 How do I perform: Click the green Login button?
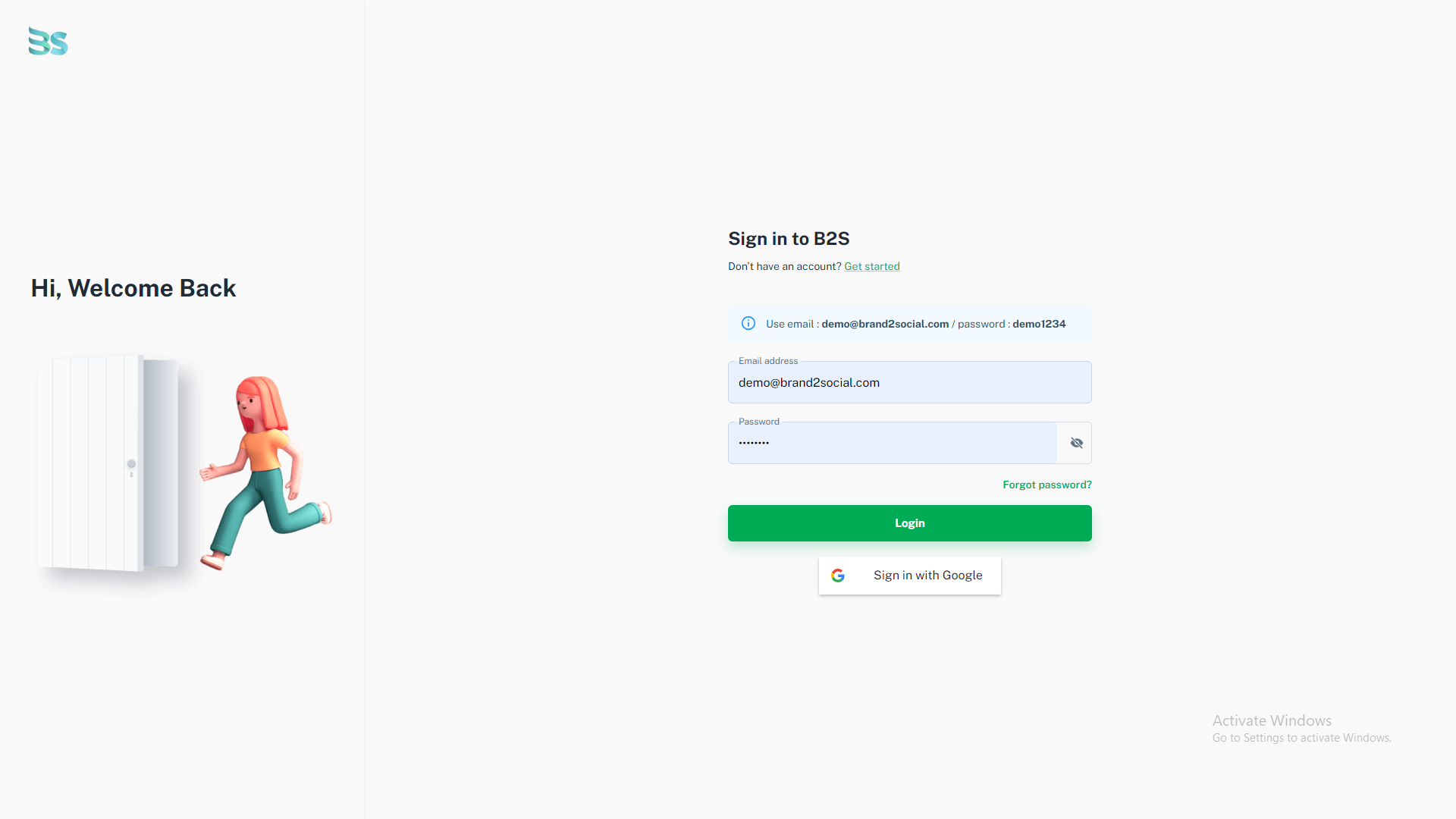[x=910, y=523]
